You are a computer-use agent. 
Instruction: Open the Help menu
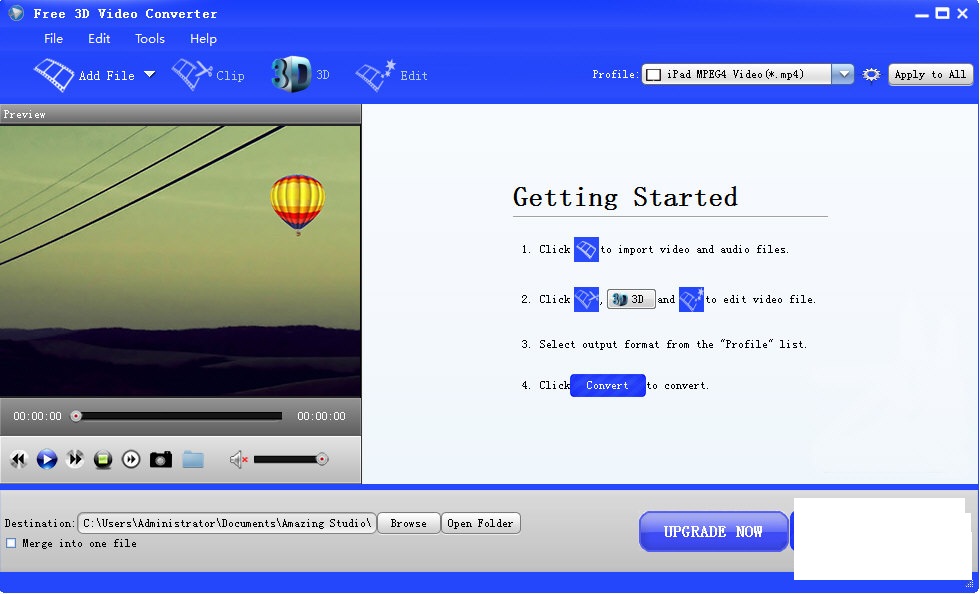[x=203, y=39]
